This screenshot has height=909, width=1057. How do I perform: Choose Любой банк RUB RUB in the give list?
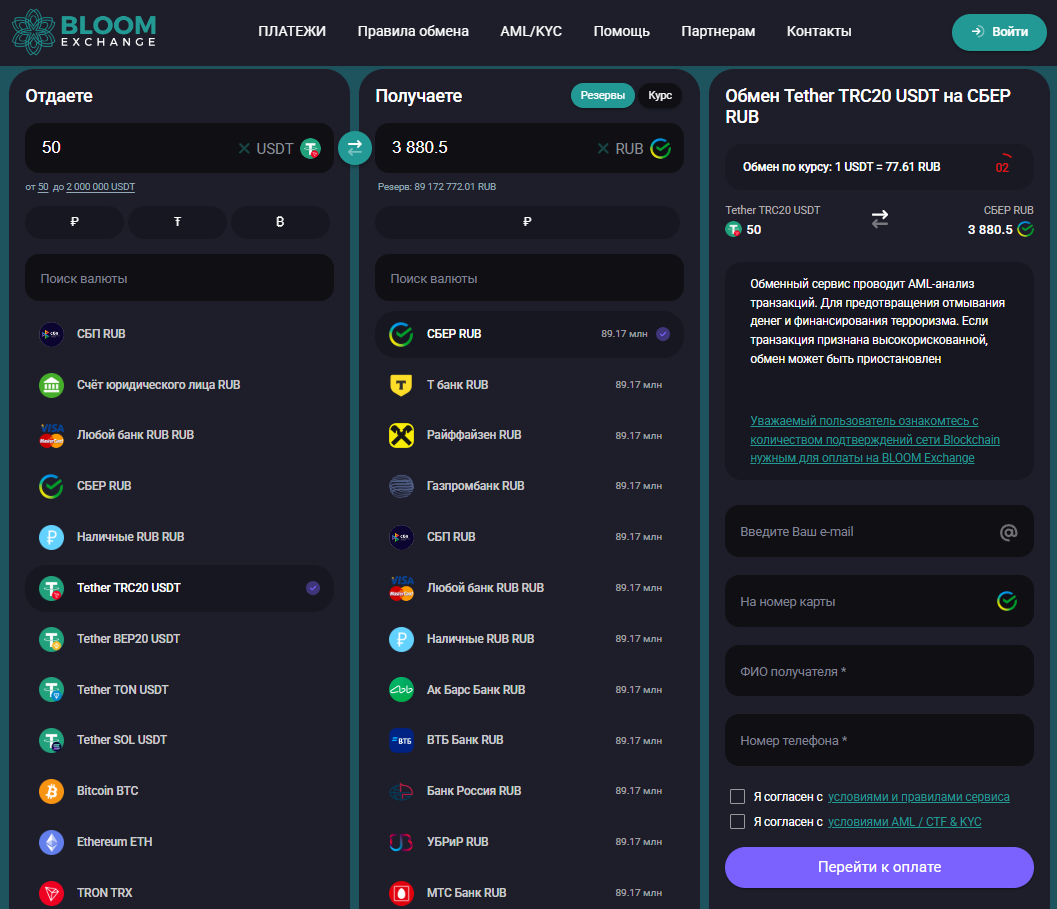coord(179,435)
